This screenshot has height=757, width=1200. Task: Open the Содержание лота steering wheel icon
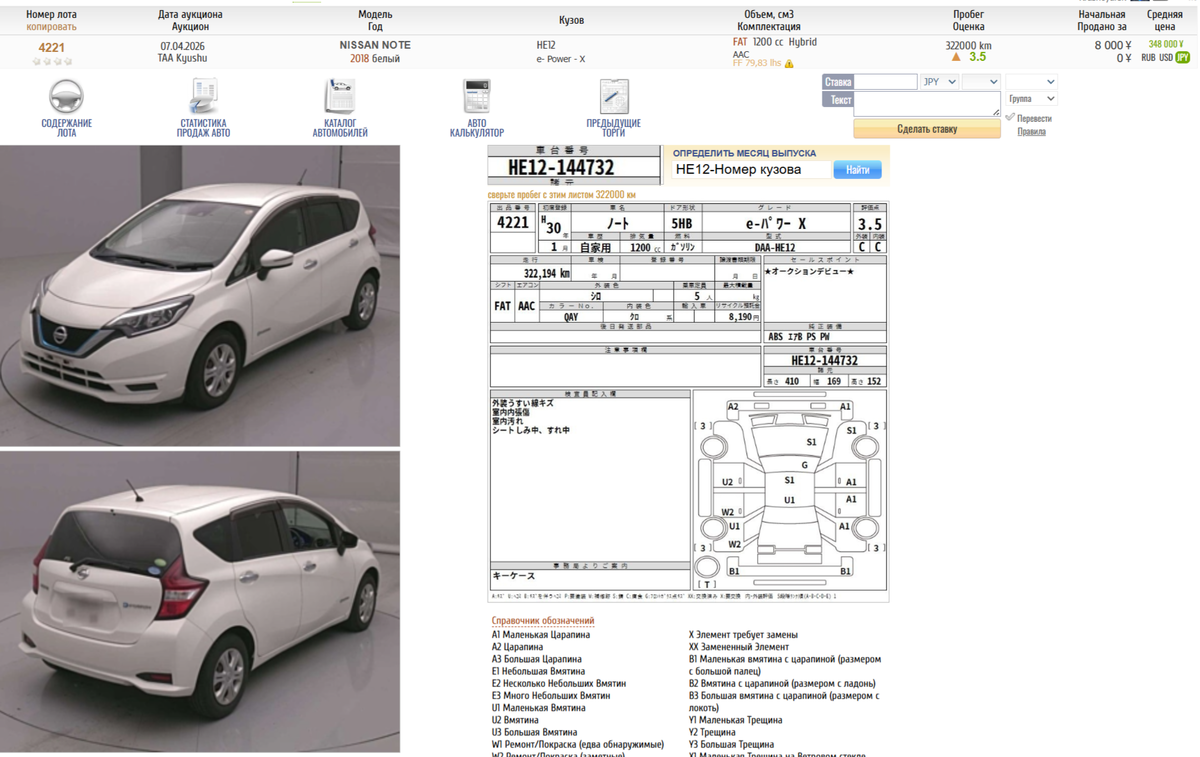coord(66,97)
